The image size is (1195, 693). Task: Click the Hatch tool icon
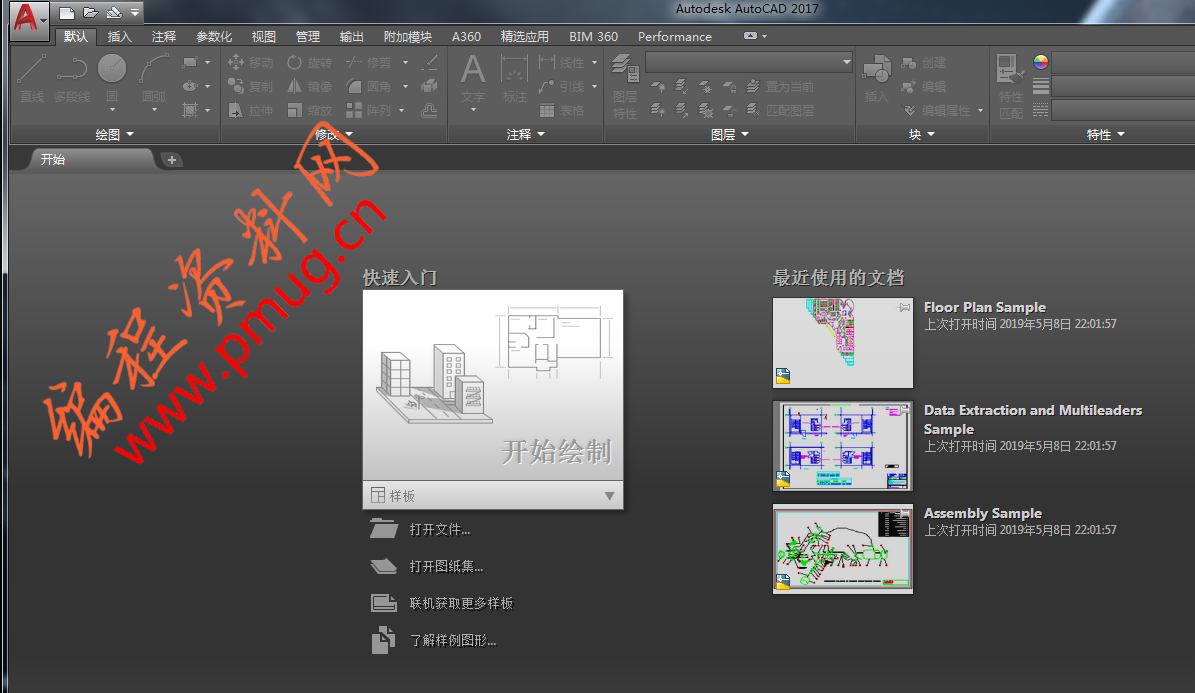pos(190,110)
